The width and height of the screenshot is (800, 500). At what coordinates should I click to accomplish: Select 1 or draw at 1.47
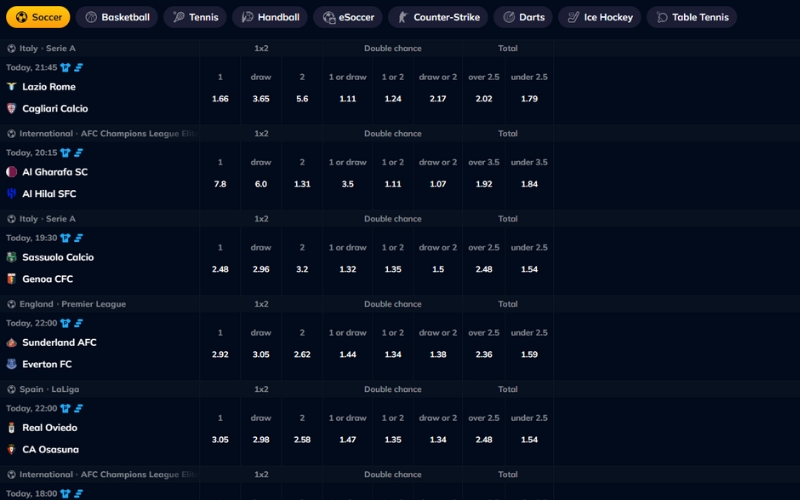click(x=347, y=439)
